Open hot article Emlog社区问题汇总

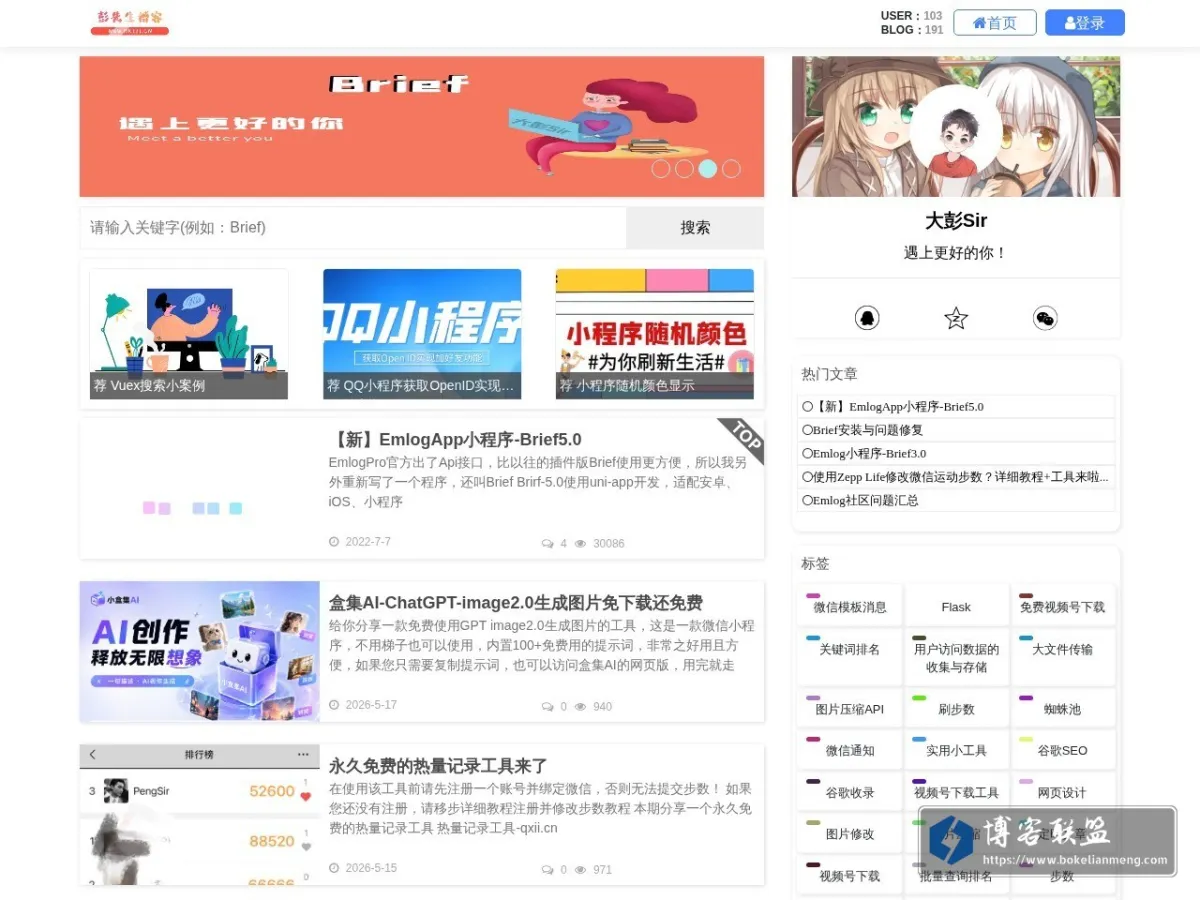[x=956, y=500]
